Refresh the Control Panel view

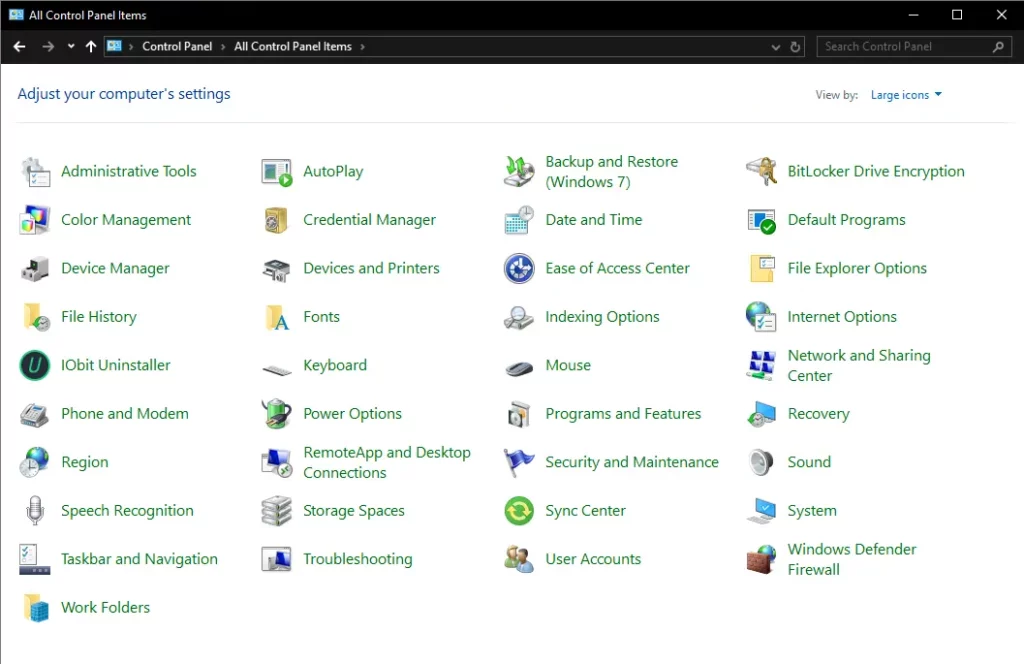[x=795, y=47]
